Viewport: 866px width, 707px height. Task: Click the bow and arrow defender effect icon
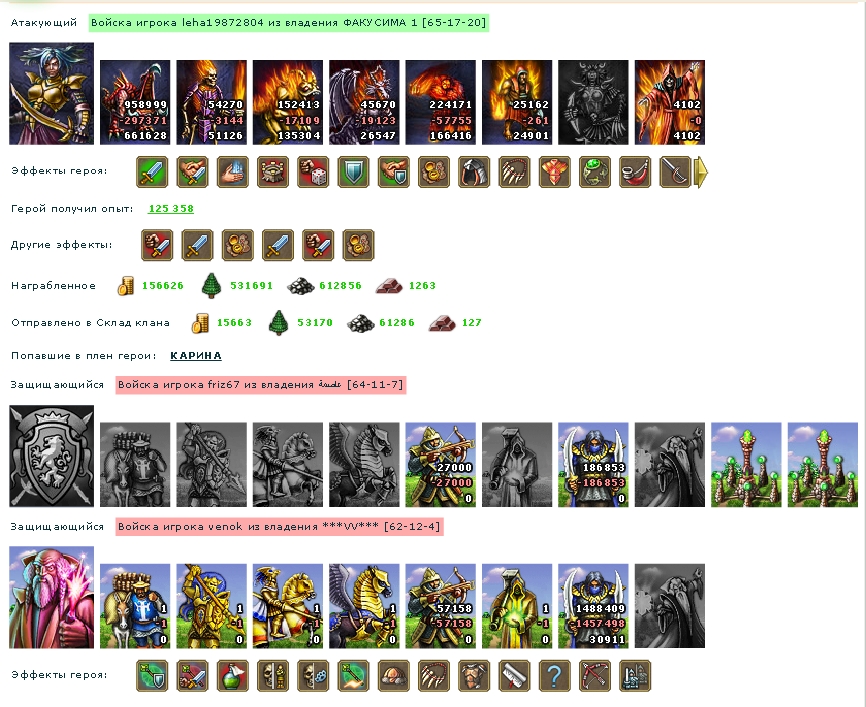[595, 676]
